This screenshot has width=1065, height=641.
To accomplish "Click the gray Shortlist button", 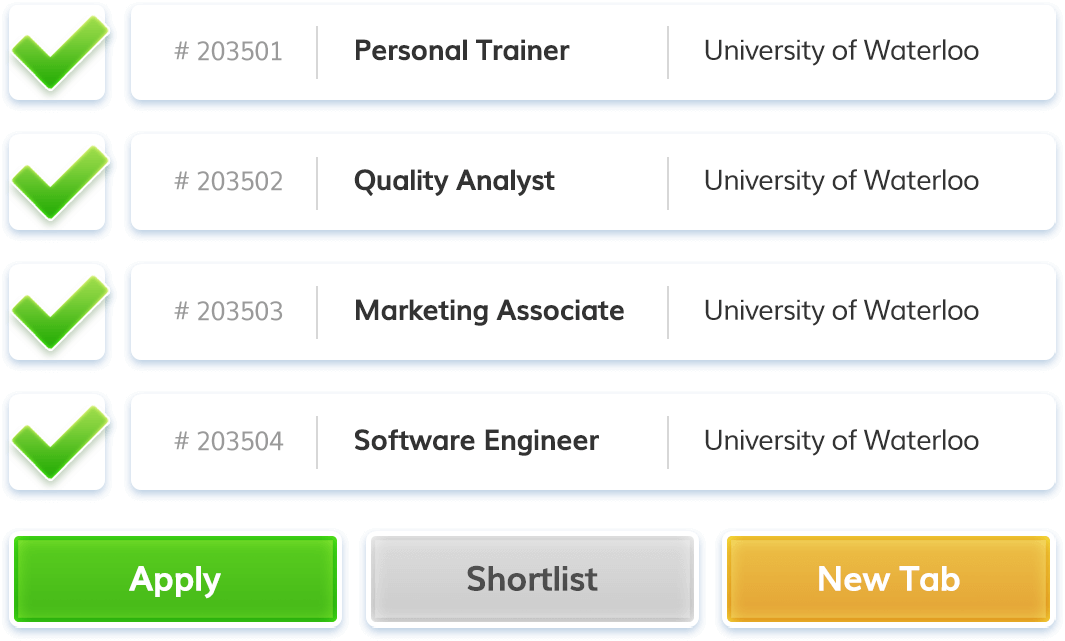I will [532, 579].
